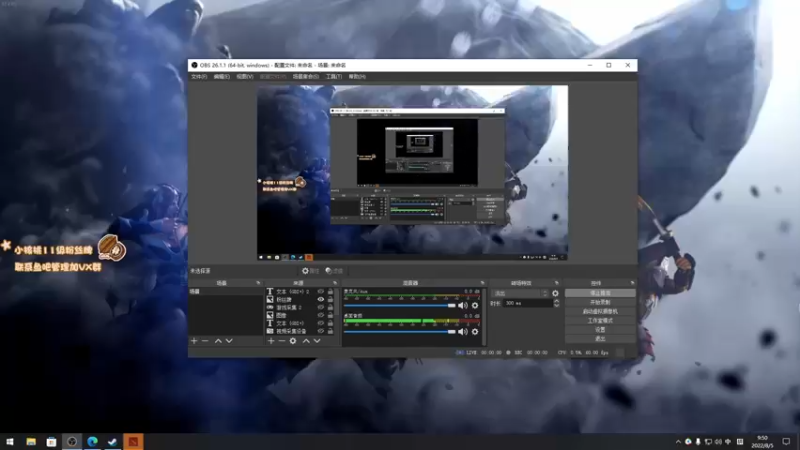The height and width of the screenshot is (450, 800).
Task: Open Microsoft Store from the taskbar
Action: 52,441
